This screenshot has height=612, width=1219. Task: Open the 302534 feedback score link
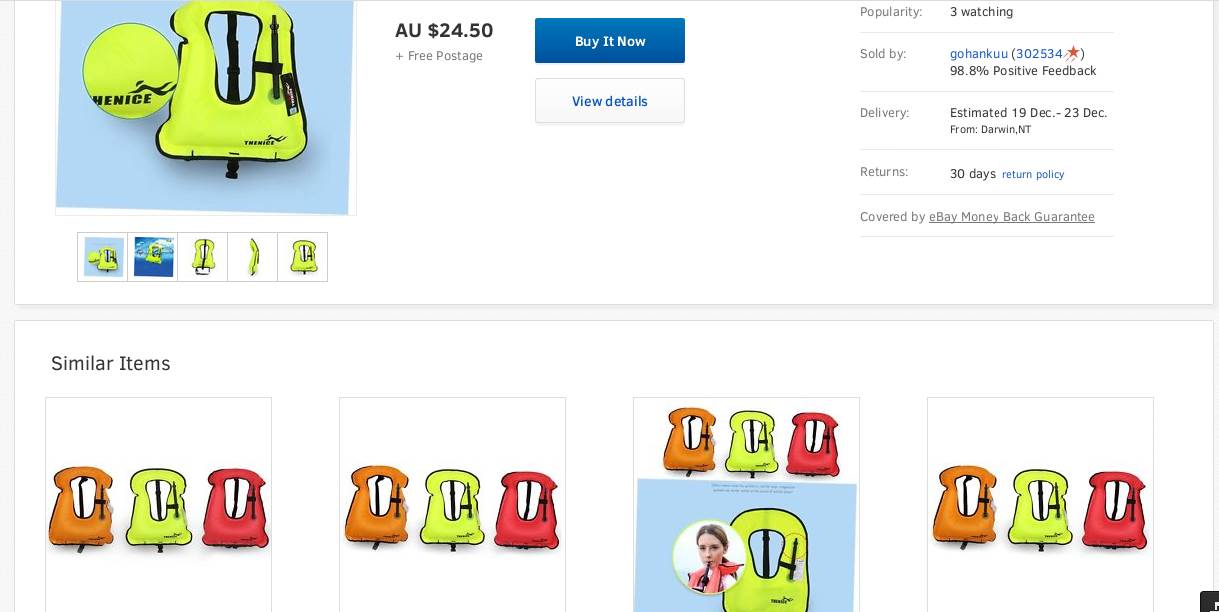coord(1039,53)
